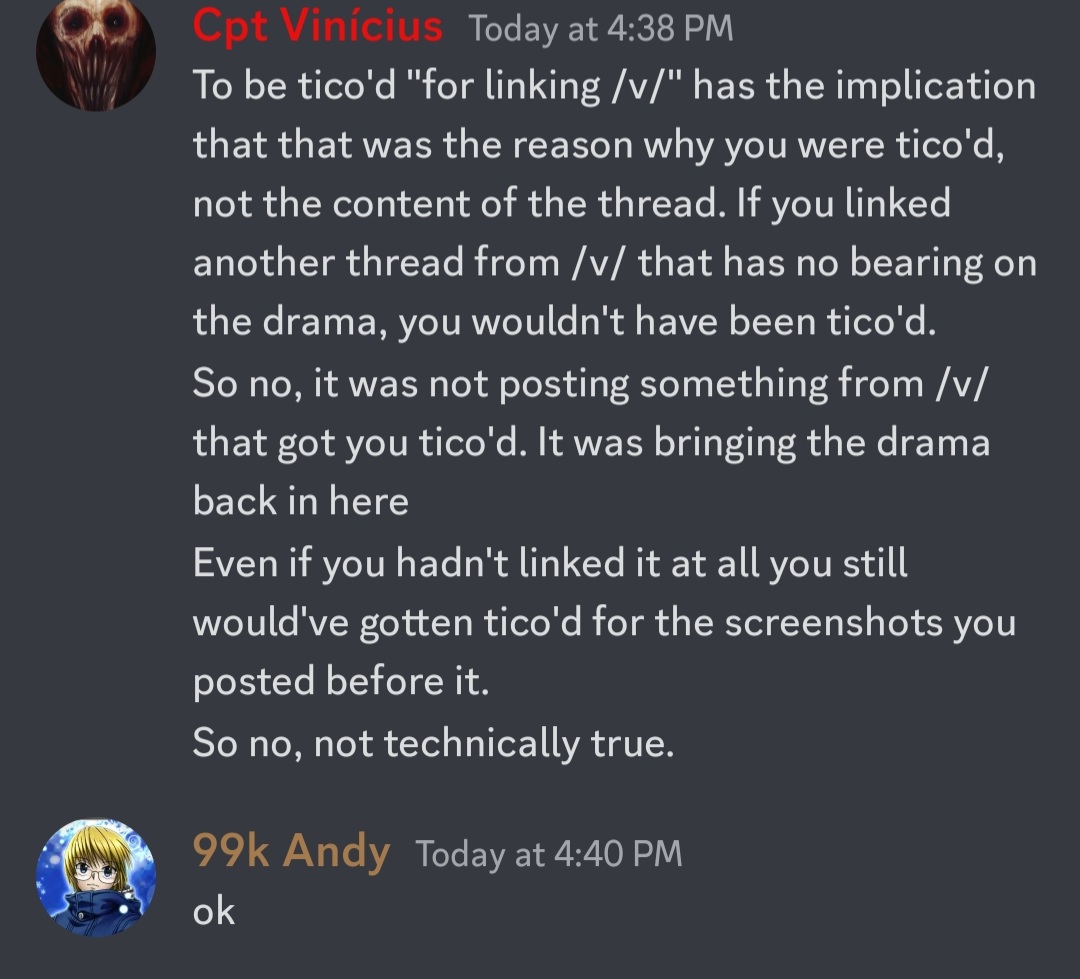Click the text 'back in here'
The height and width of the screenshot is (979, 1080).
pos(301,501)
